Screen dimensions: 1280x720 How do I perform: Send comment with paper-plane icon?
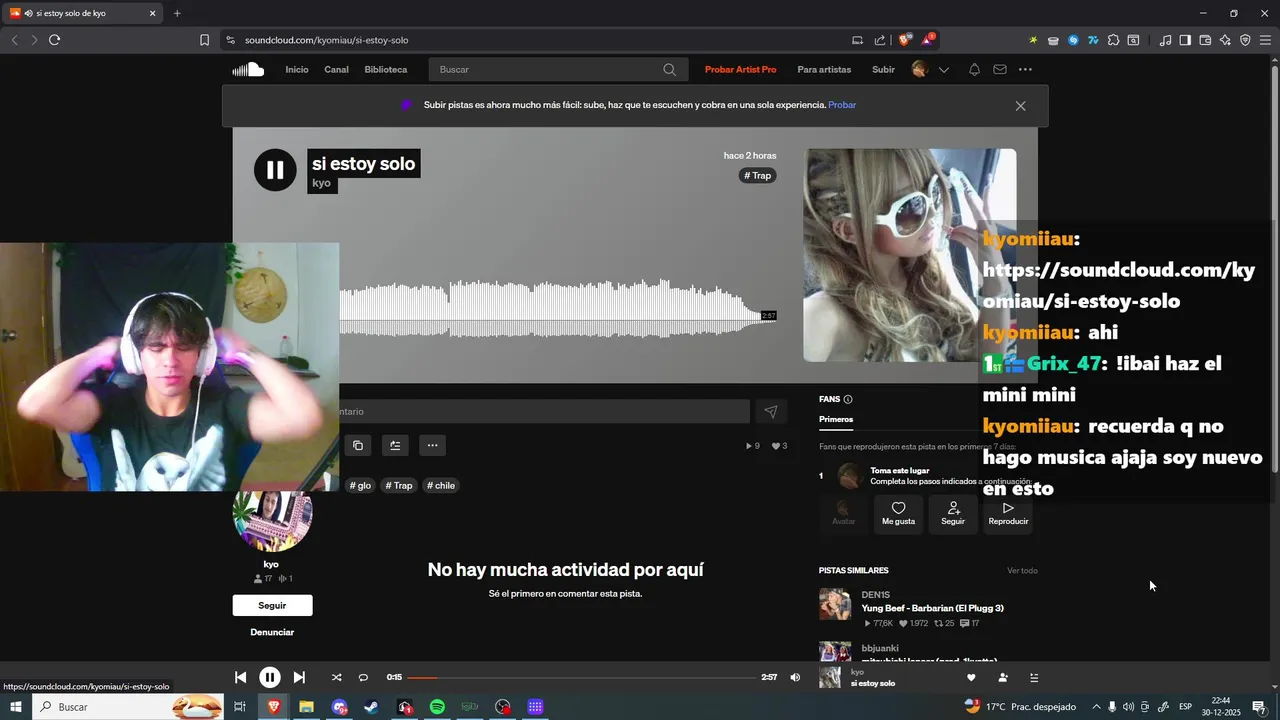tap(771, 411)
